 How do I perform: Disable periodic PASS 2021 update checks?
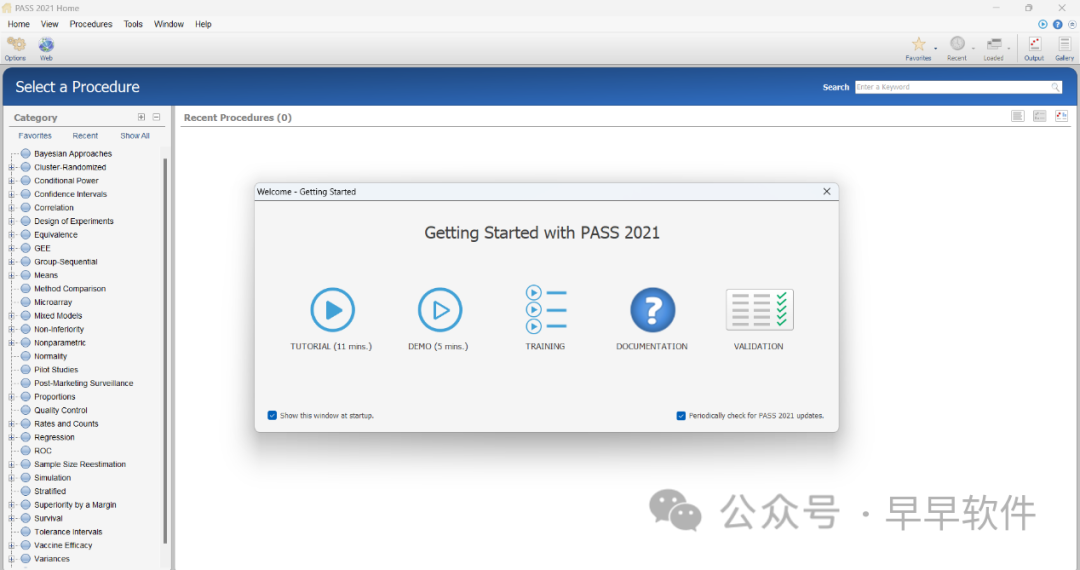pyautogui.click(x=681, y=415)
